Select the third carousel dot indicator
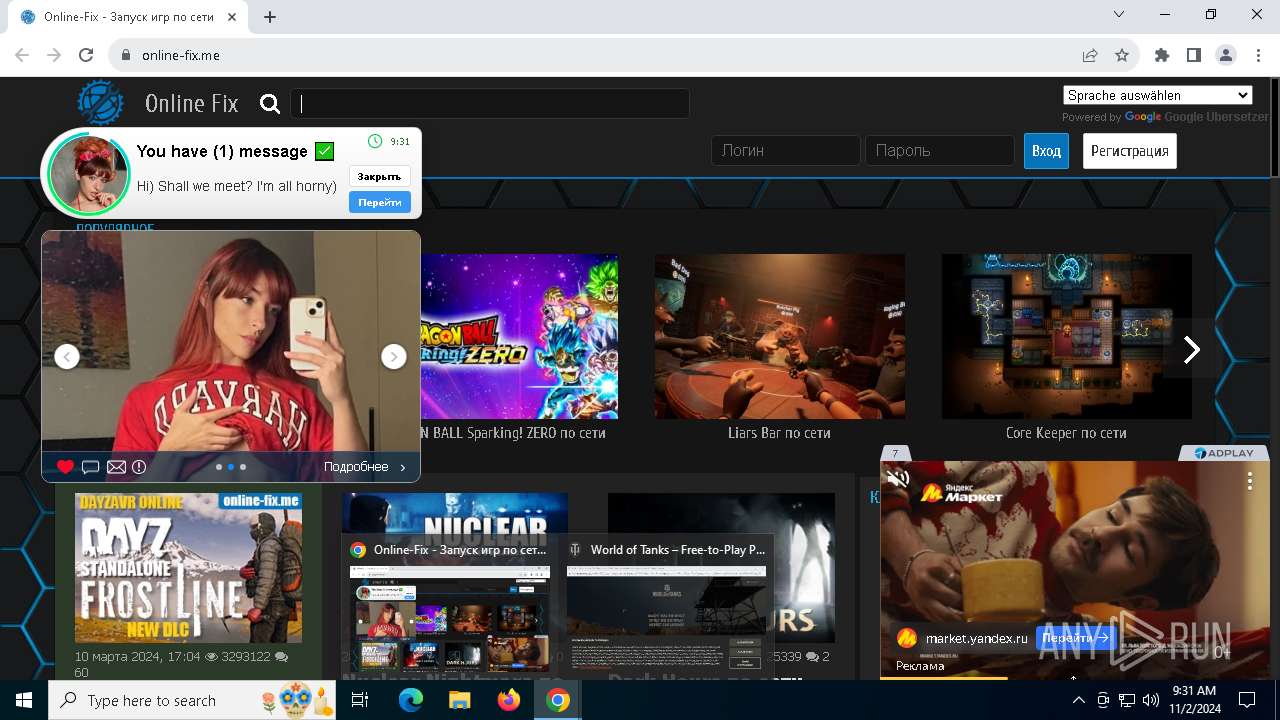This screenshot has width=1280, height=720. pos(243,467)
